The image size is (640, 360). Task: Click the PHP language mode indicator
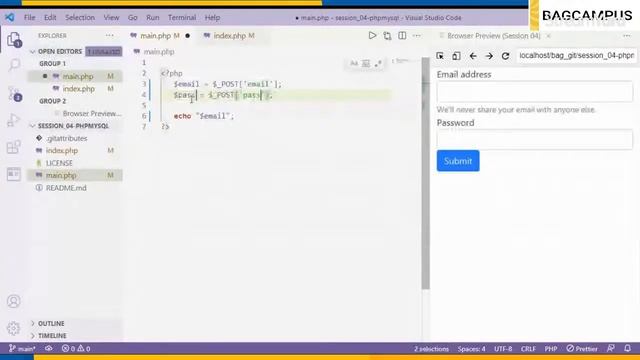[551, 349]
